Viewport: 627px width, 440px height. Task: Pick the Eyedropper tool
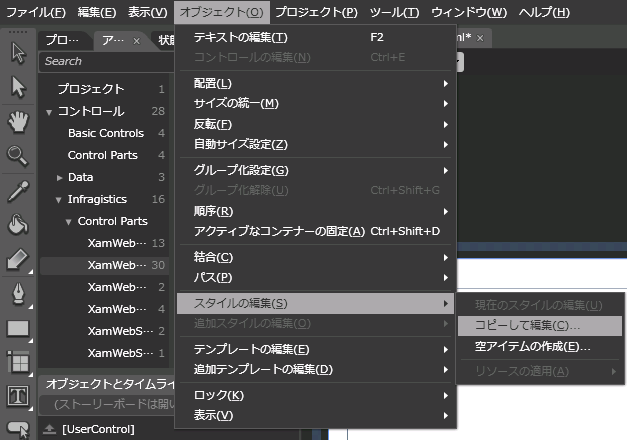(17, 190)
